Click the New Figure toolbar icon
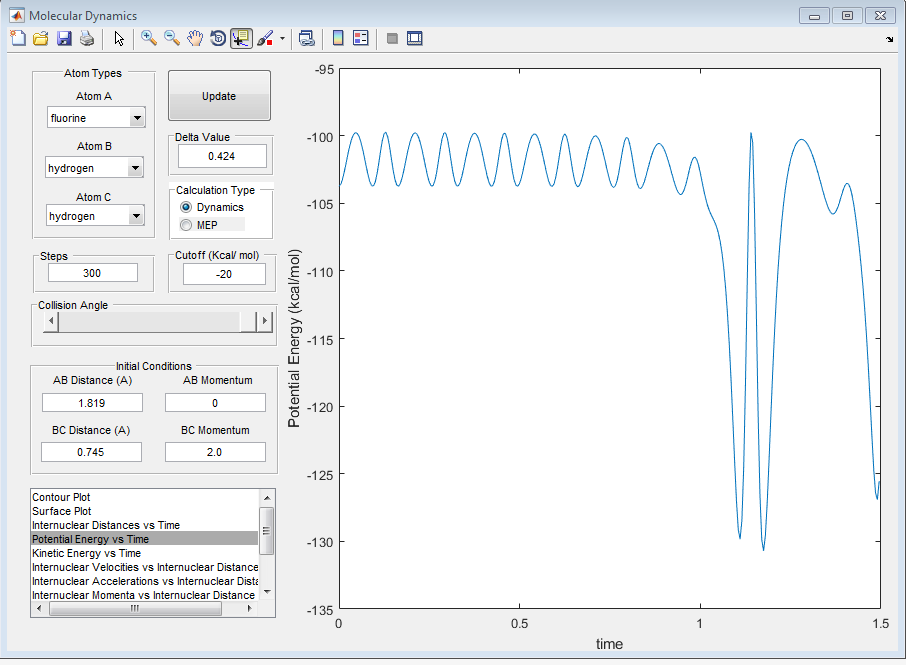906x665 pixels. tap(18, 38)
